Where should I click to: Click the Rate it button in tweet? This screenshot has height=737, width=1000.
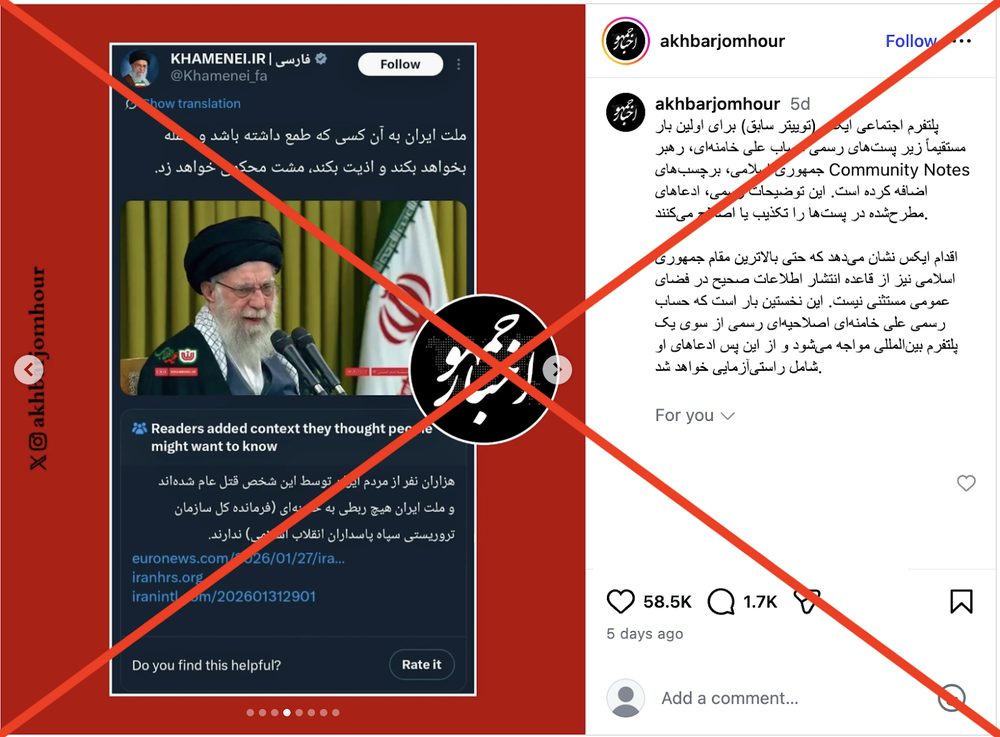point(422,664)
